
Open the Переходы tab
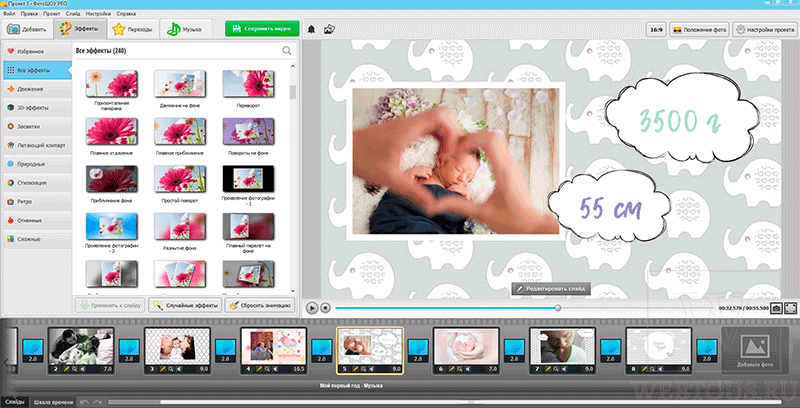coord(134,30)
